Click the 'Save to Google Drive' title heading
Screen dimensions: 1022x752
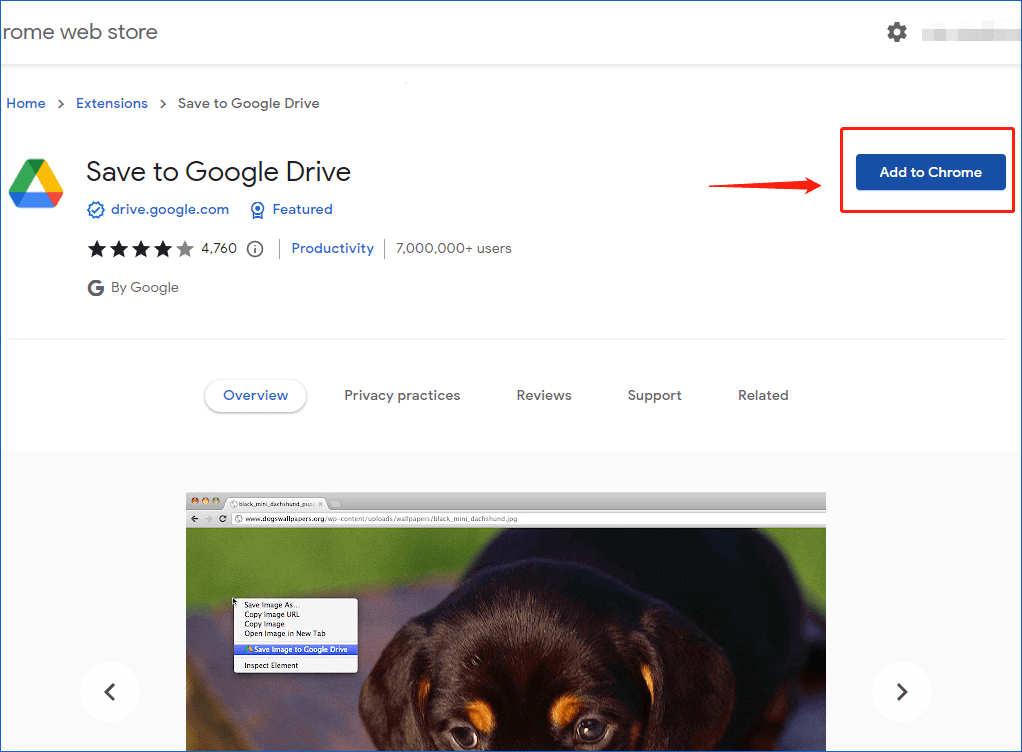tap(218, 172)
